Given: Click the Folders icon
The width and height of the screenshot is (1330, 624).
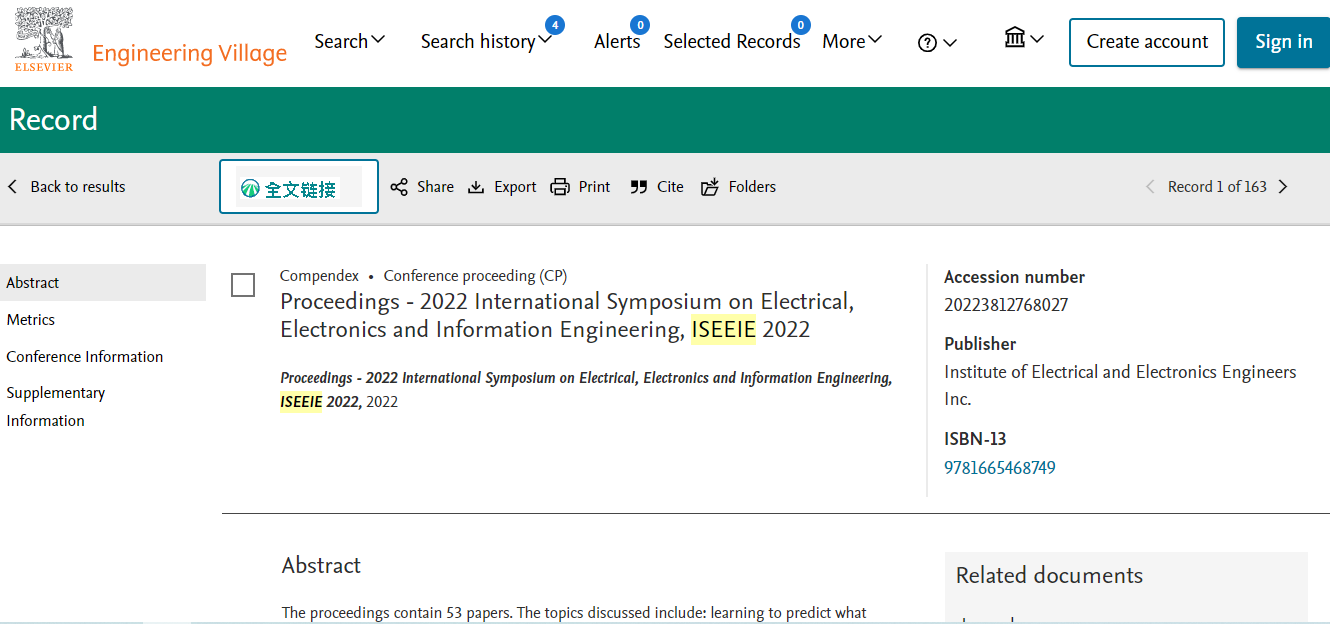Looking at the screenshot, I should click(710, 187).
